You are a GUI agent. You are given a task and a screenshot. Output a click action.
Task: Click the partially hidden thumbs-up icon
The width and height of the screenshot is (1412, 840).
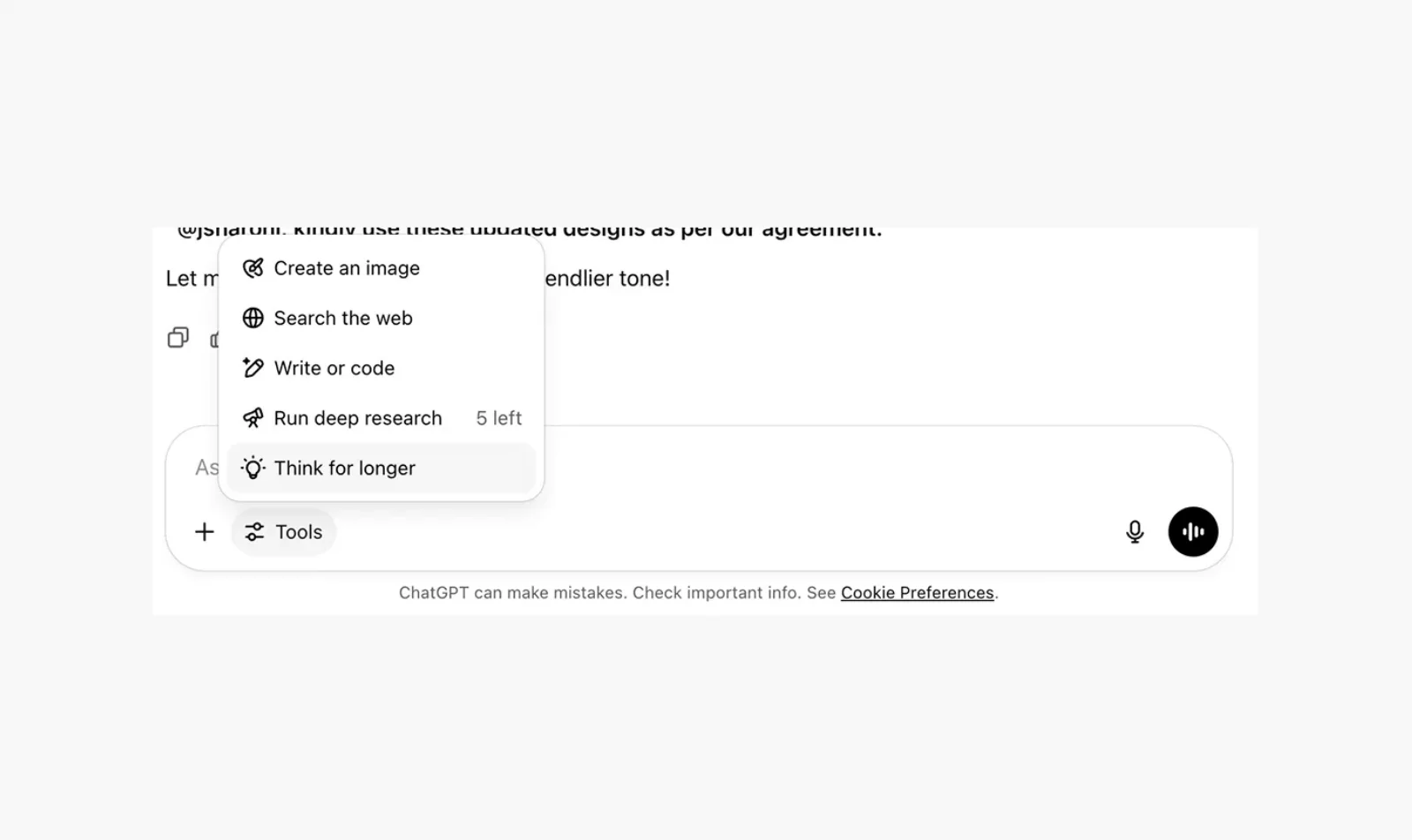click(214, 340)
